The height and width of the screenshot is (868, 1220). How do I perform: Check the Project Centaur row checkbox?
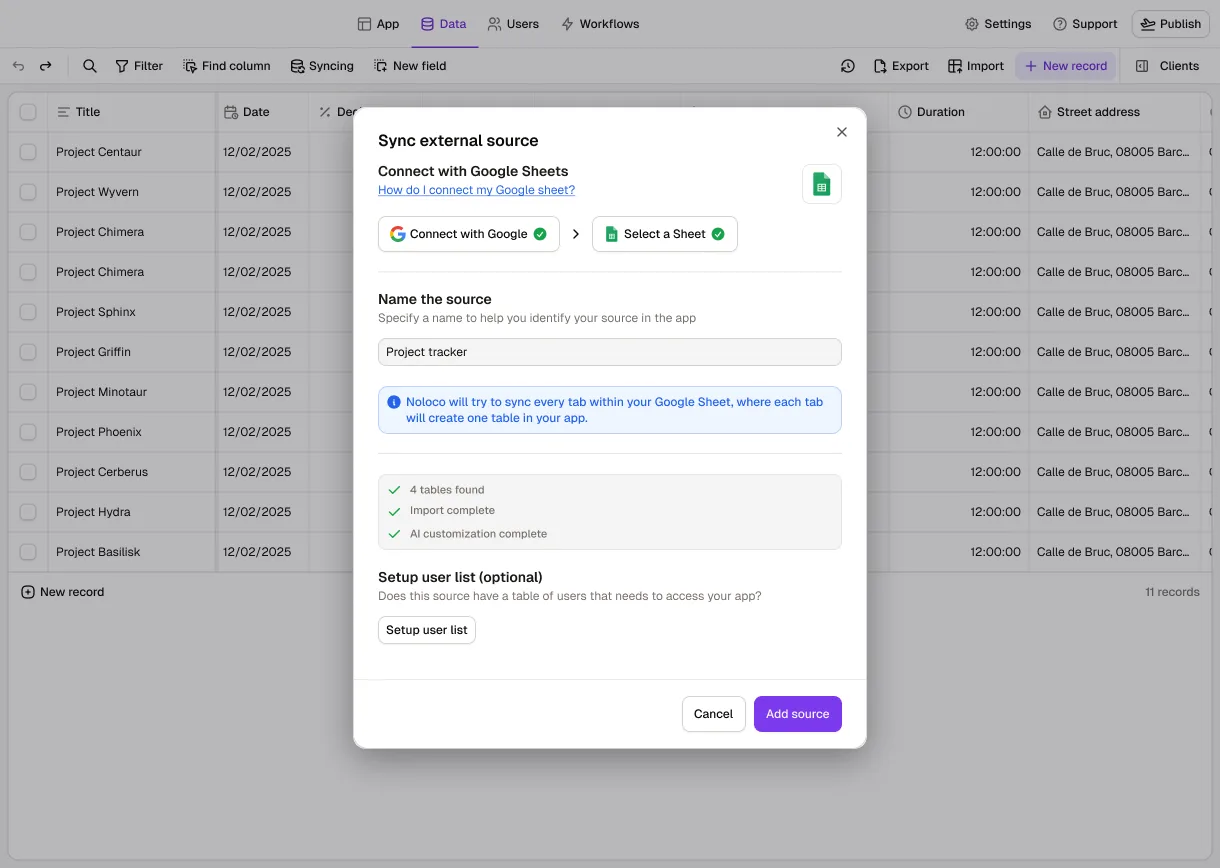click(28, 152)
